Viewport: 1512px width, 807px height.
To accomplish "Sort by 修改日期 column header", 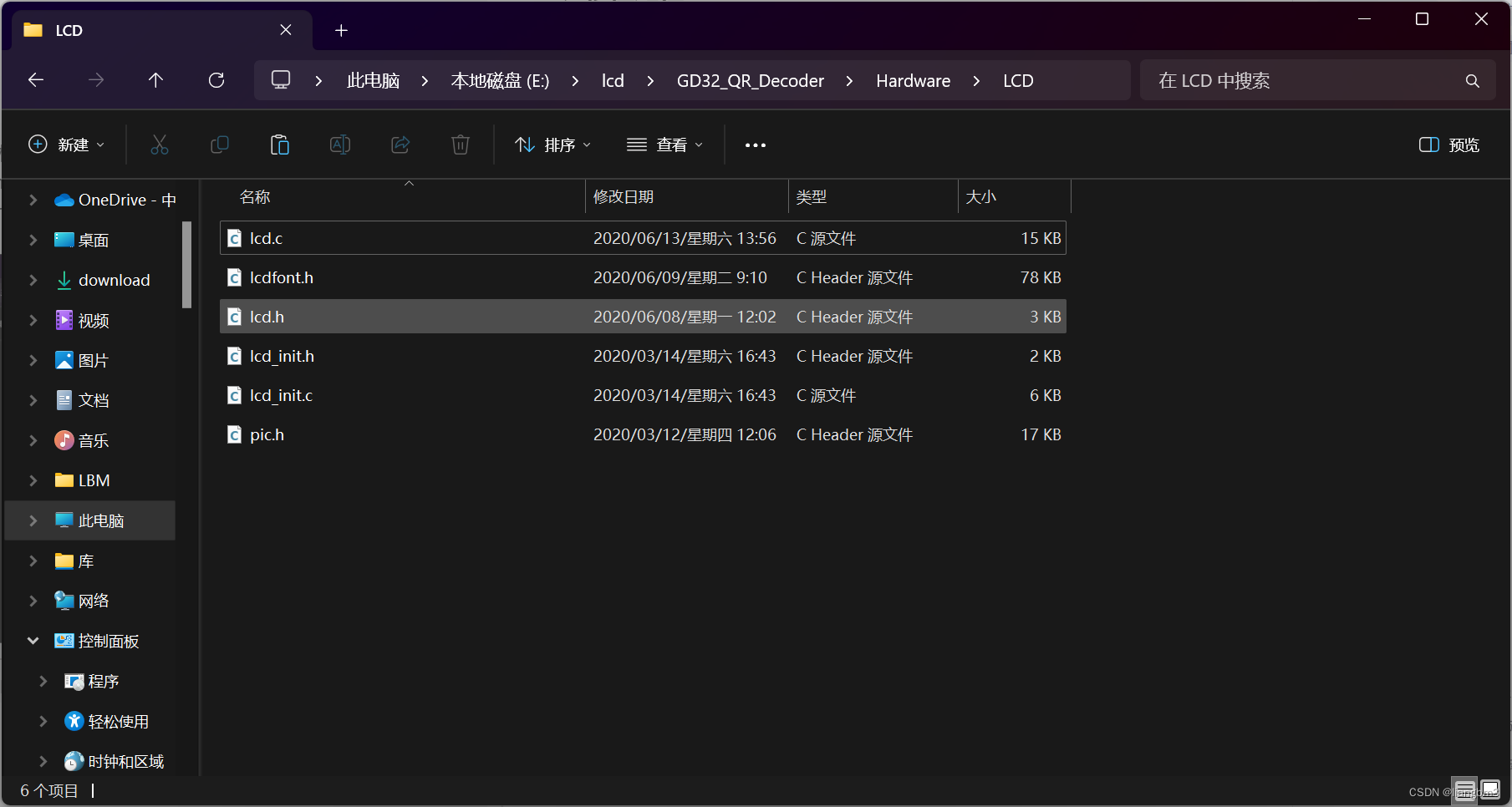I will [686, 197].
